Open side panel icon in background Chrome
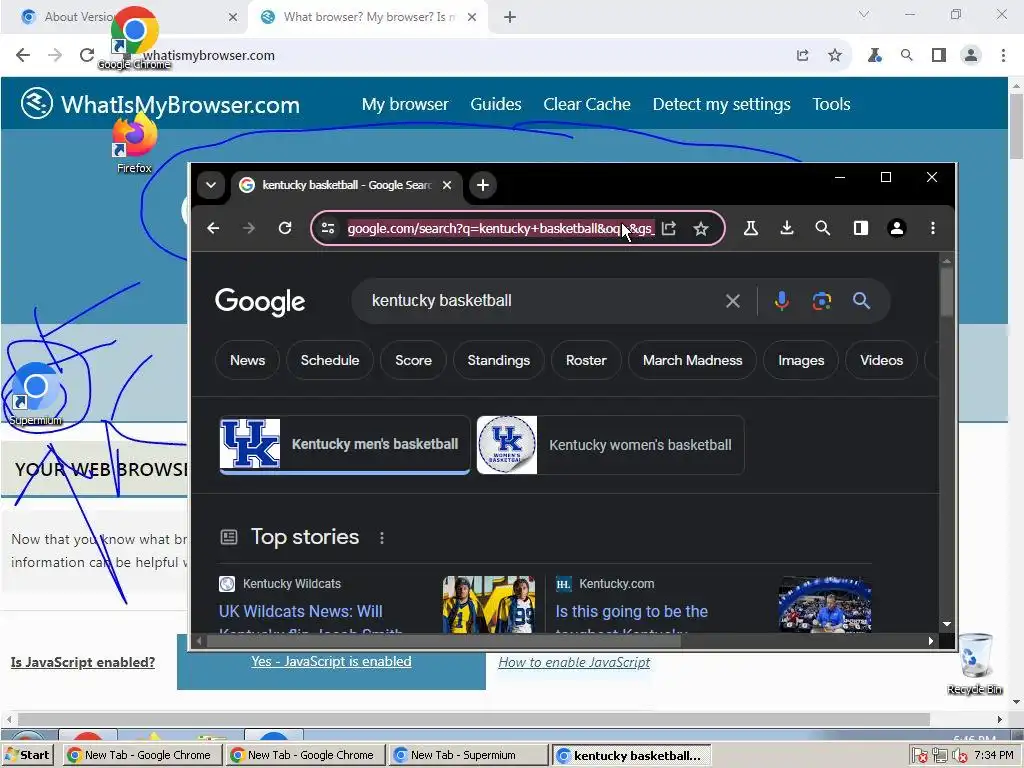 [x=939, y=56]
